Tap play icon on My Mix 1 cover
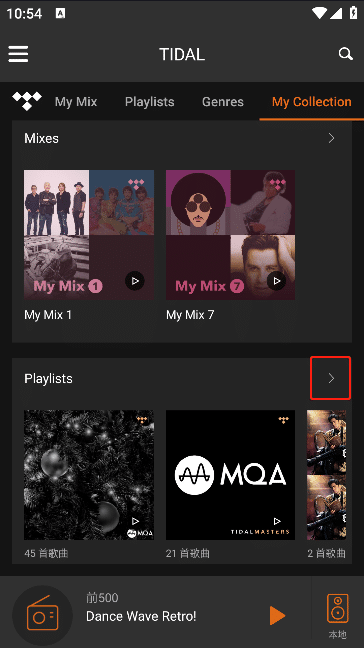This screenshot has width=364, height=648. (135, 281)
